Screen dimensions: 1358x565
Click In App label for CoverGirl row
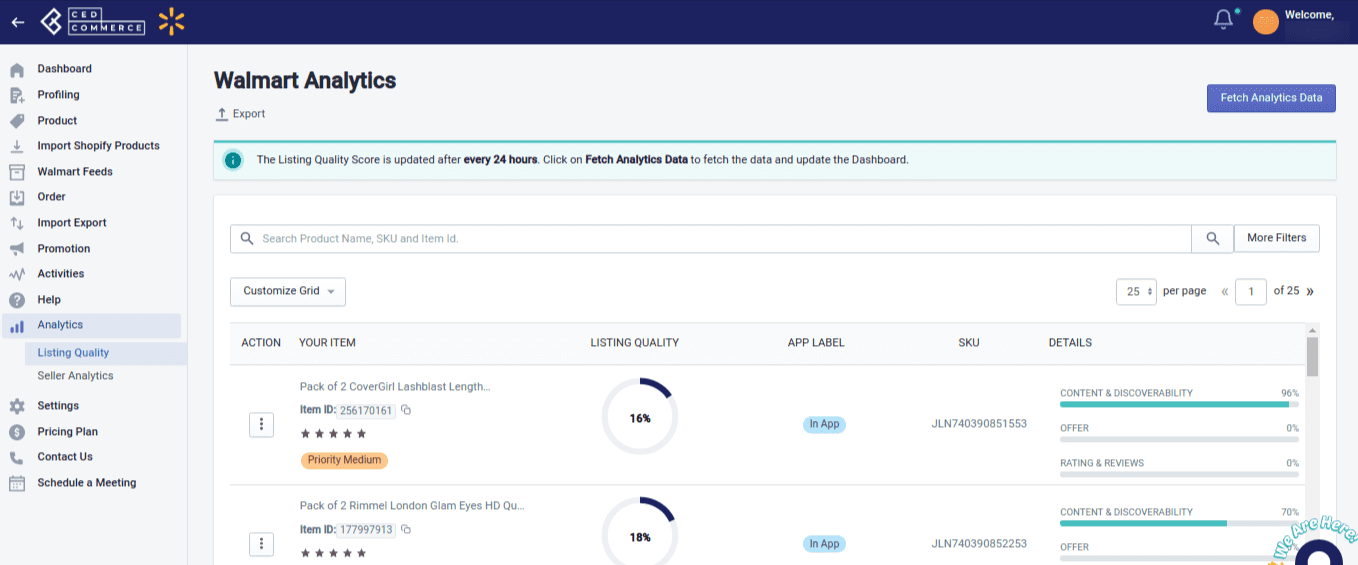(x=824, y=424)
